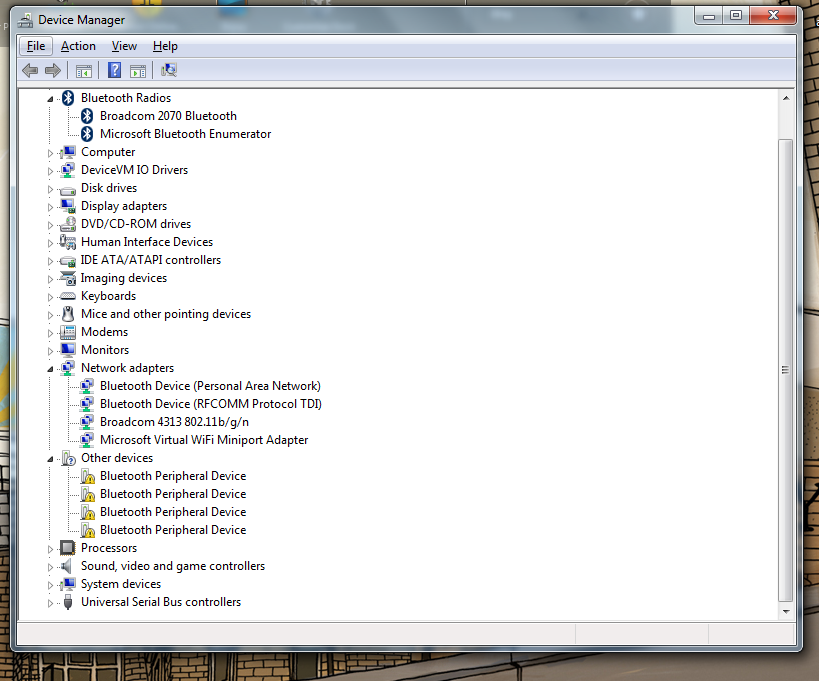Expand the Disk drives node

click(x=51, y=189)
